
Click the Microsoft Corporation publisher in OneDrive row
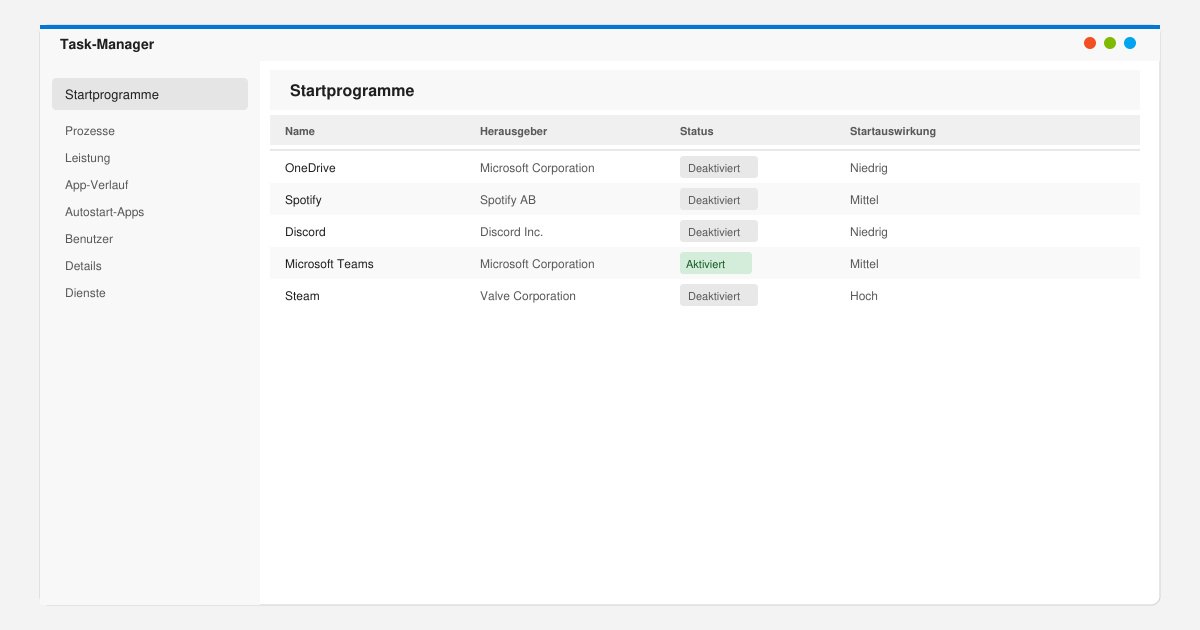(x=537, y=168)
